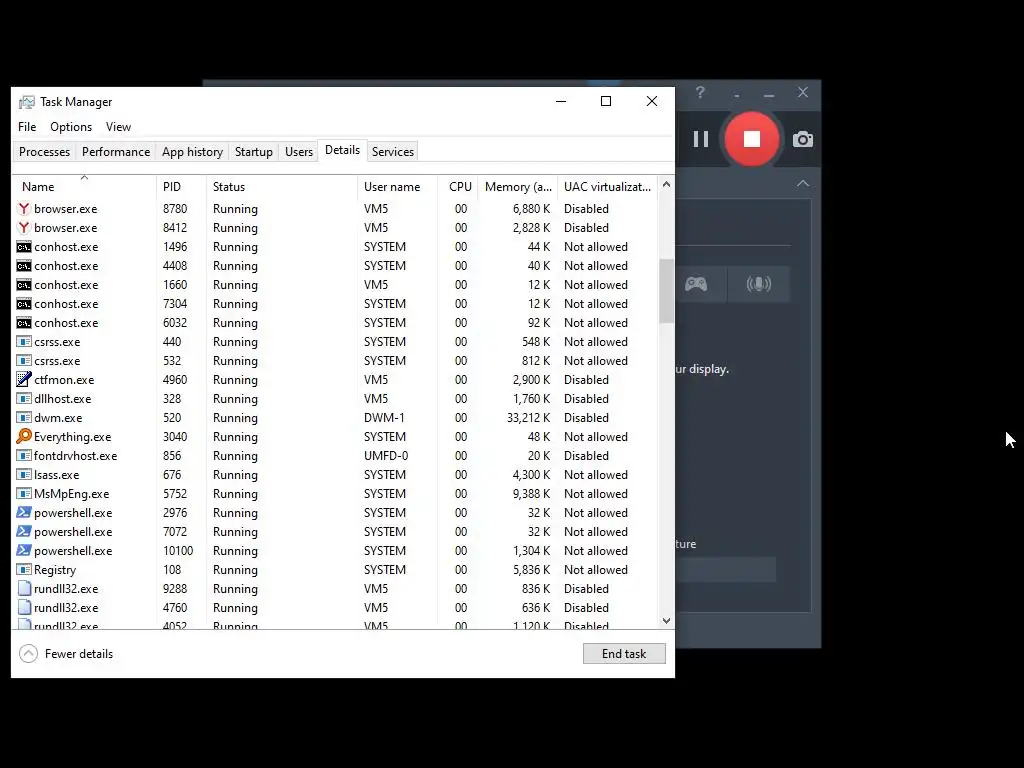Click the MsMpEng.exe process icon
Viewport: 1024px width, 768px height.
coord(24,494)
